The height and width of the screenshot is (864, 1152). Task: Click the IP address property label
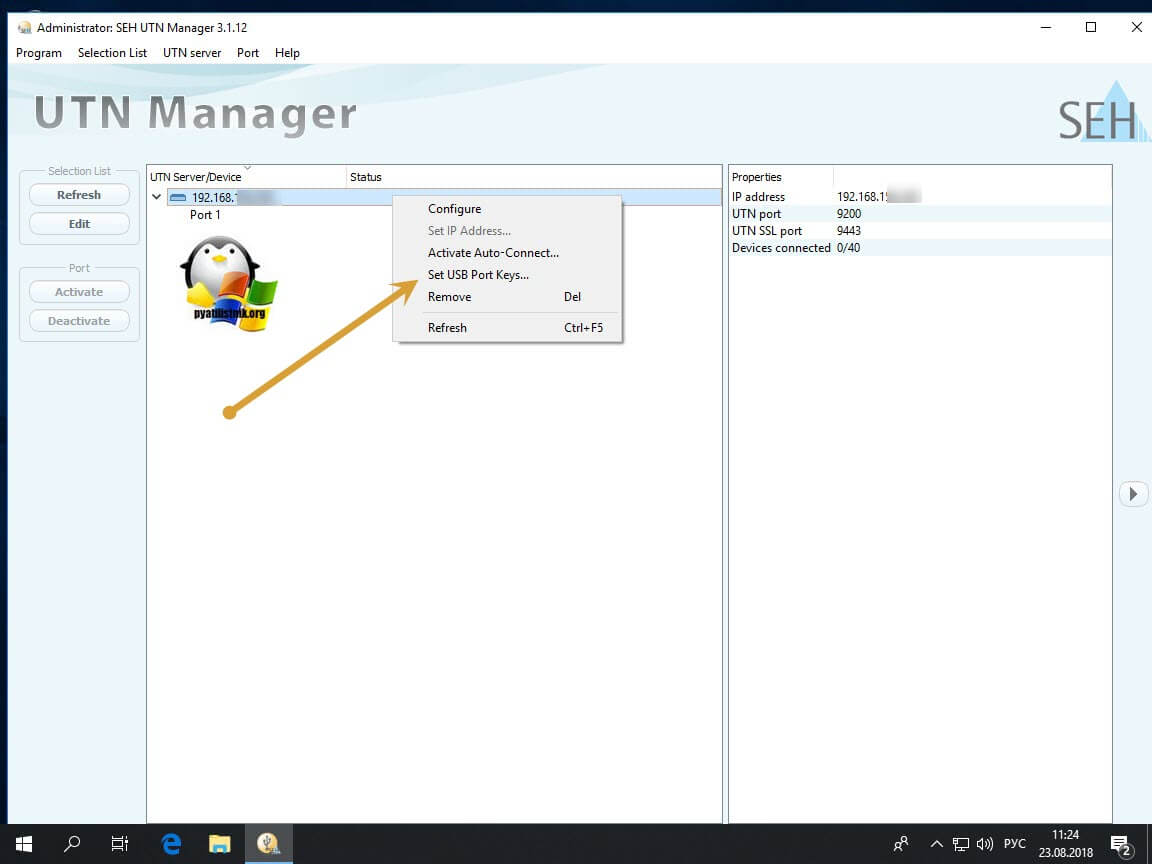[x=758, y=197]
